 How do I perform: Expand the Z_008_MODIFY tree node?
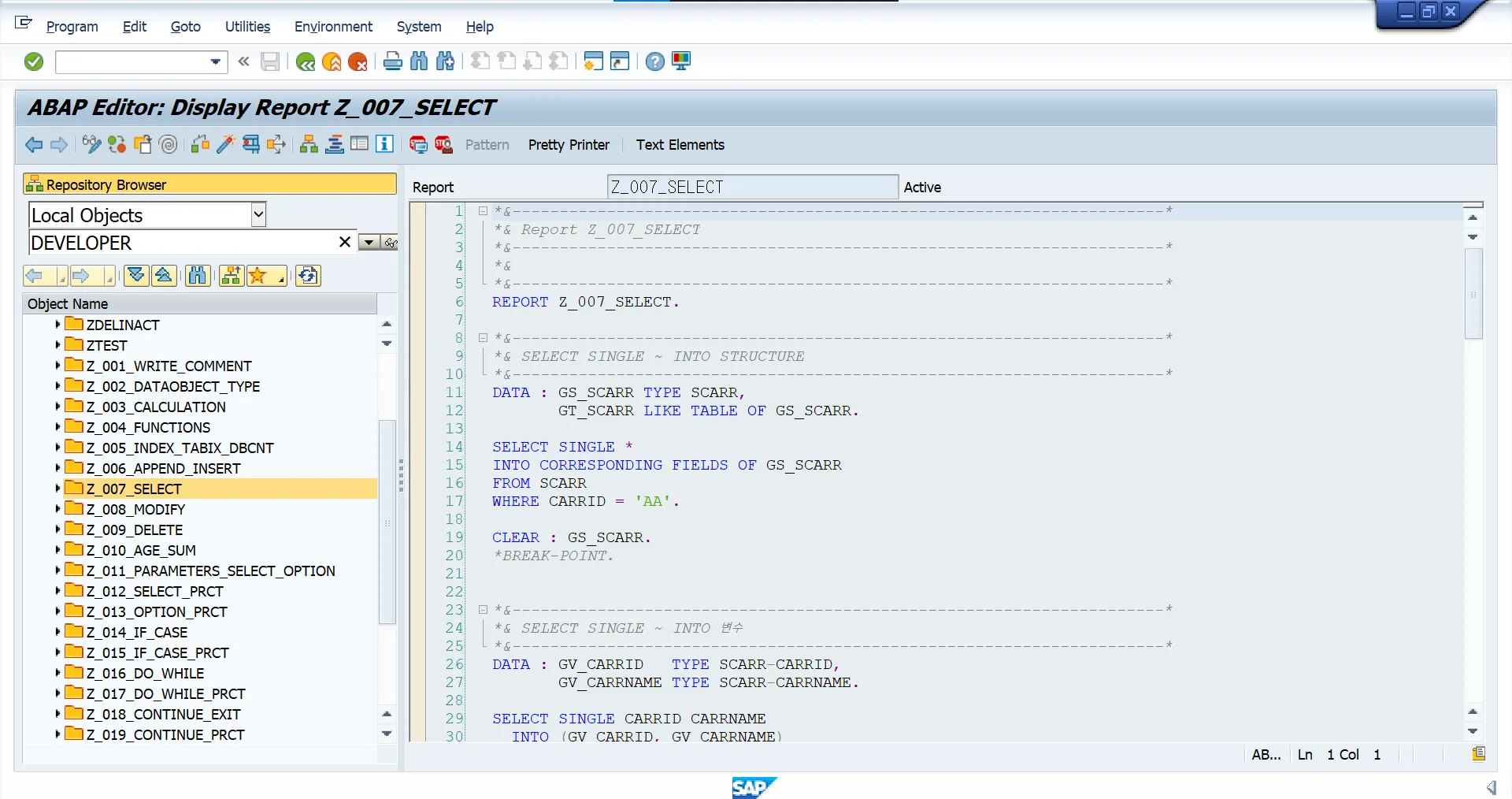(57, 509)
